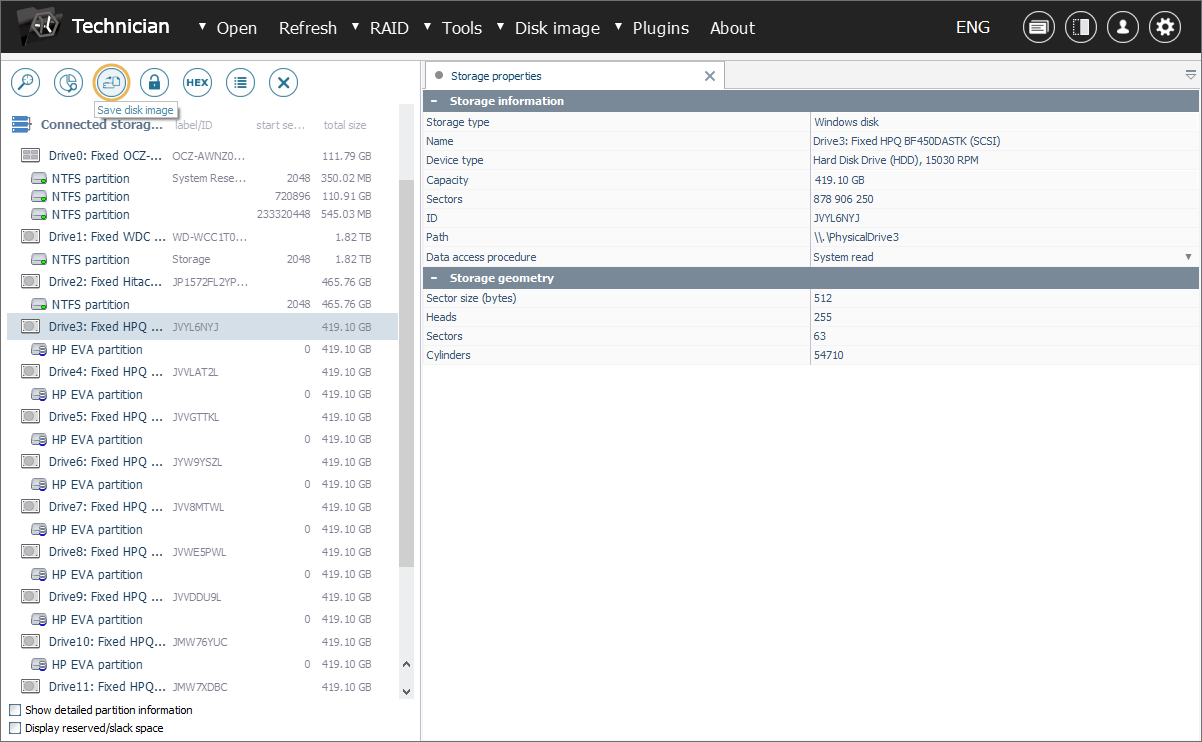This screenshot has height=742, width=1202.
Task: Collapse the Storage information section
Action: click(434, 101)
